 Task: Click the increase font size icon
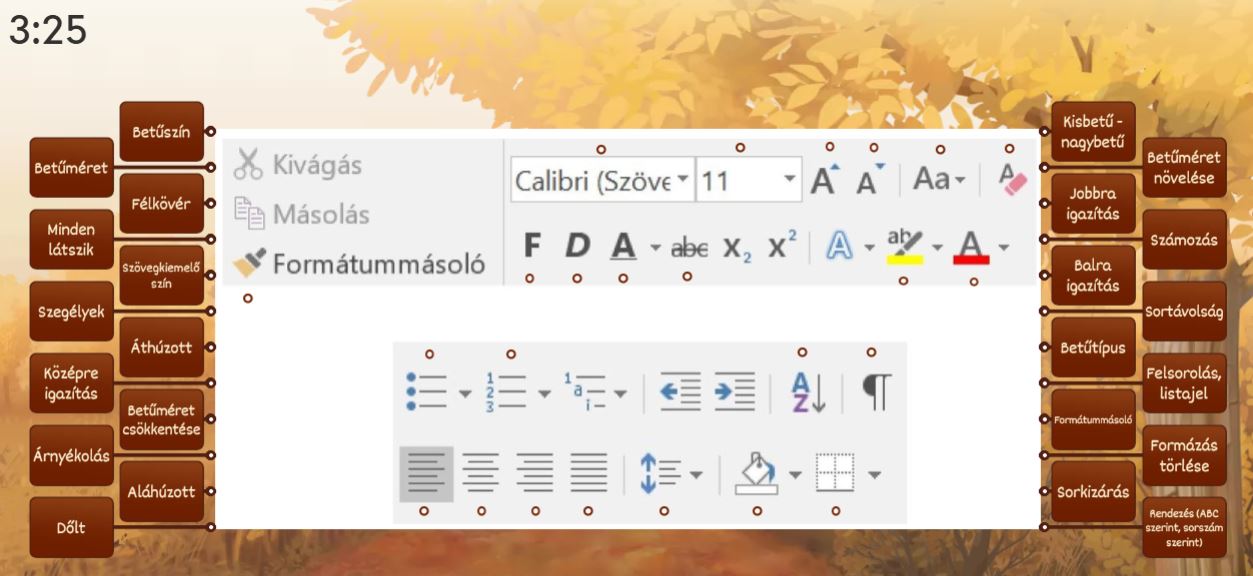pos(823,181)
